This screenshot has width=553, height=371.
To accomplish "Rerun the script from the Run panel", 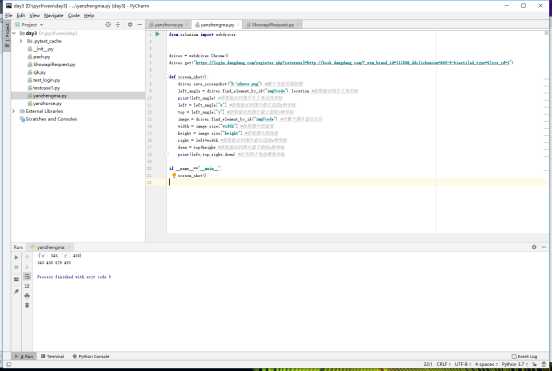I will [x=16, y=257].
